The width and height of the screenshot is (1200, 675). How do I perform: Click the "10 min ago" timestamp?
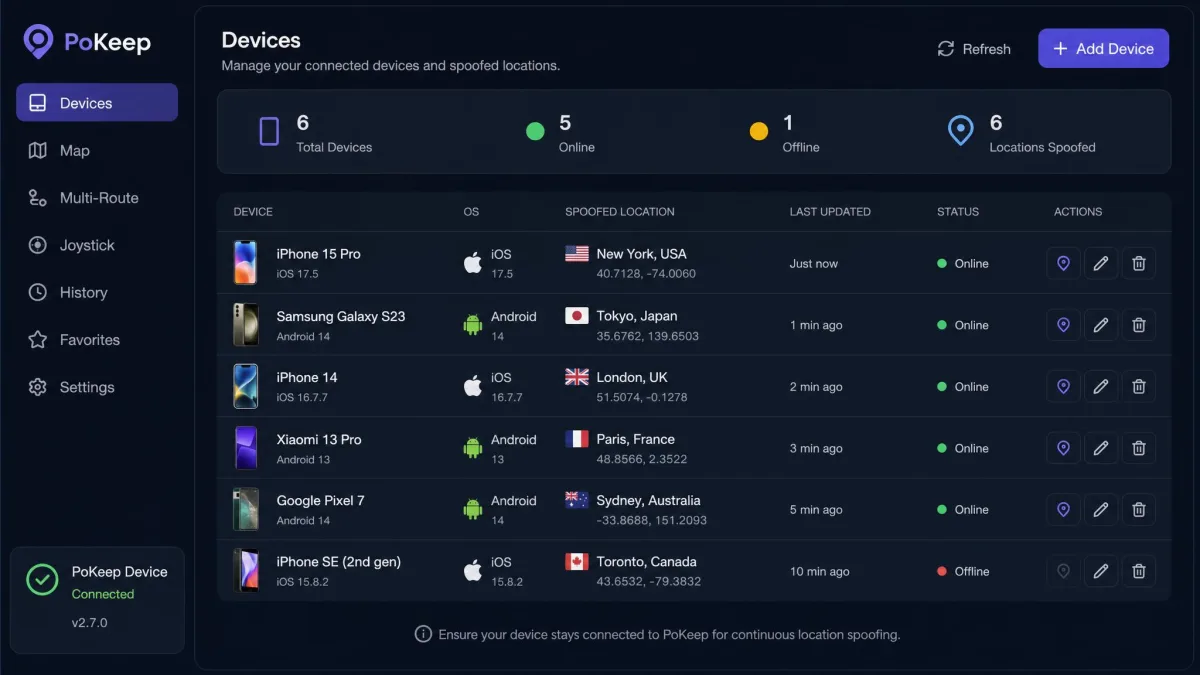[x=820, y=572]
